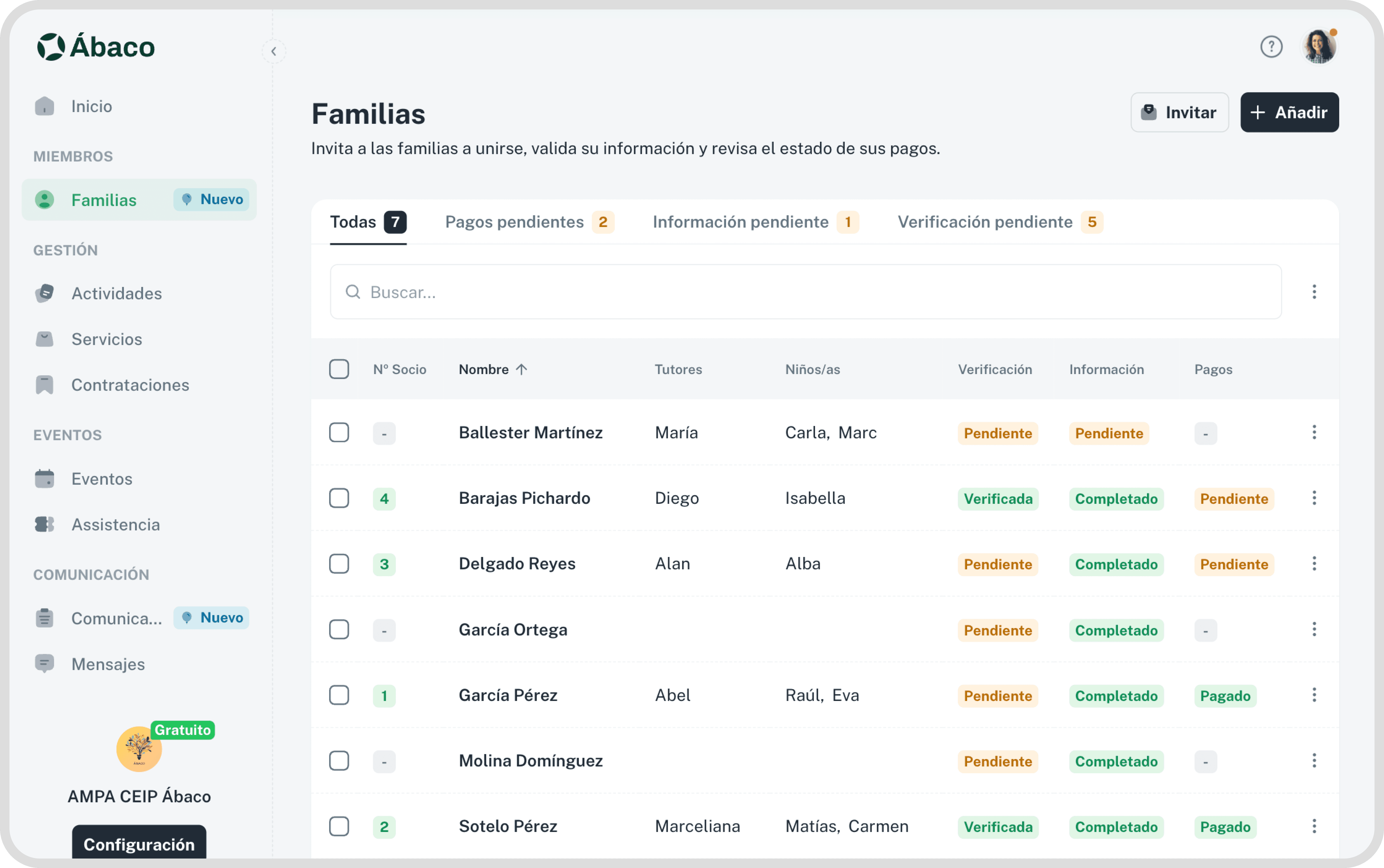Screen dimensions: 1384x868
Task: Click the help question mark icon
Action: pos(1271,46)
